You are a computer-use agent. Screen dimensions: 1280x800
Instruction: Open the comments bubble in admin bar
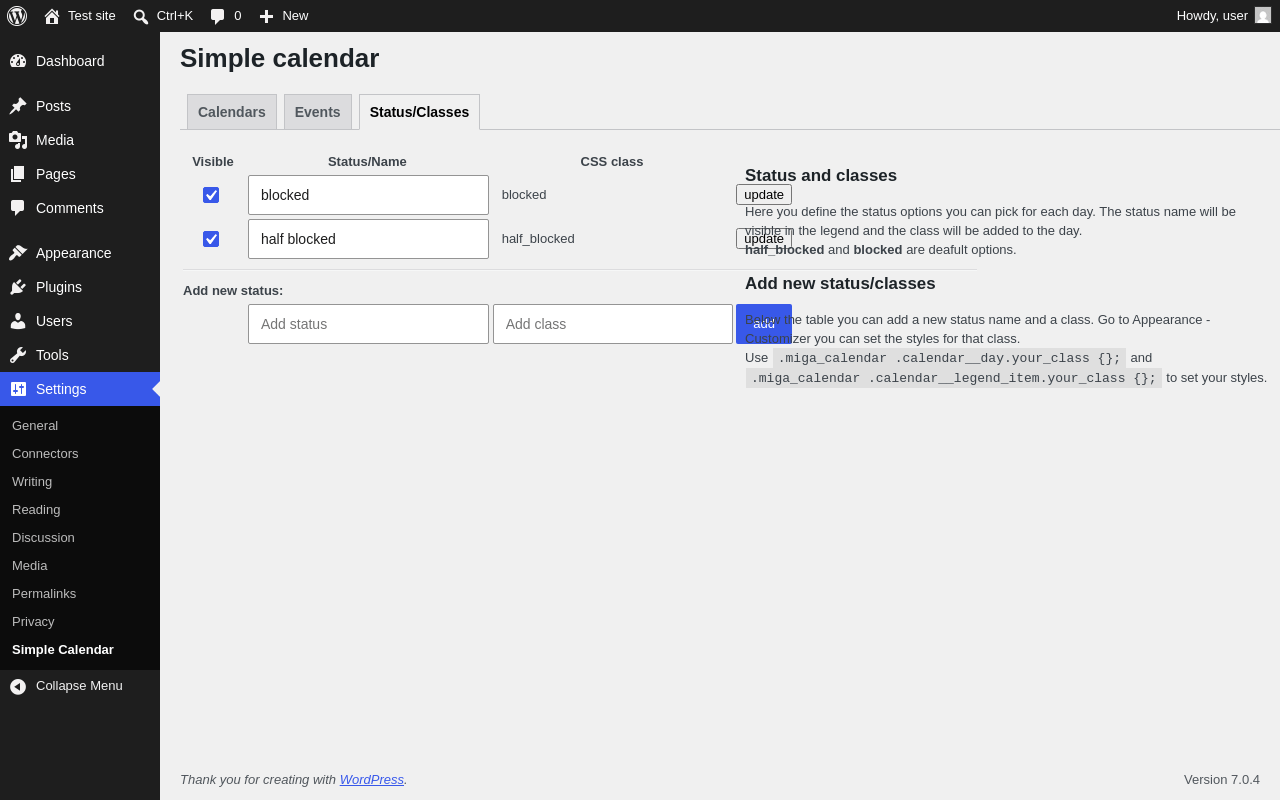225,16
